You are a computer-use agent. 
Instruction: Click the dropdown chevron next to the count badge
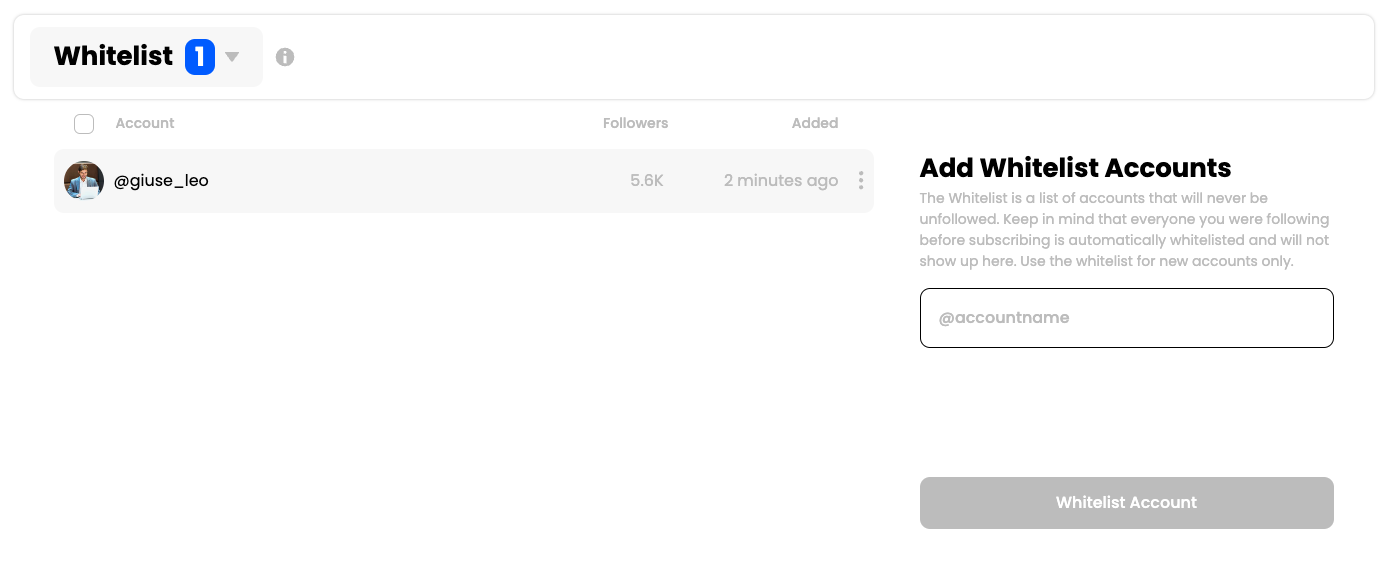tap(231, 57)
